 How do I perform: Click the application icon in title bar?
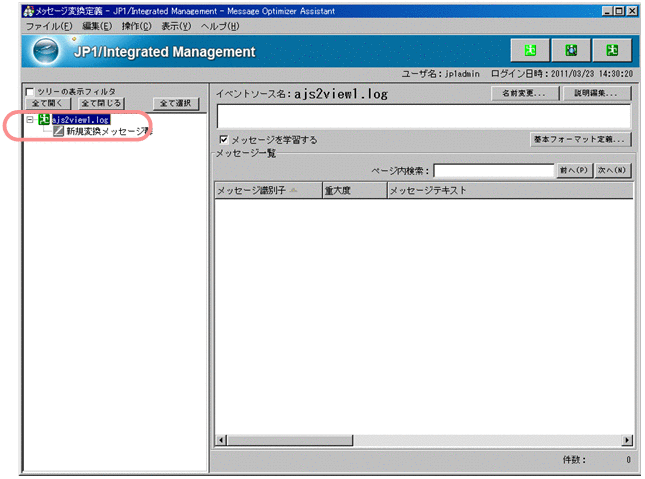click(28, 11)
